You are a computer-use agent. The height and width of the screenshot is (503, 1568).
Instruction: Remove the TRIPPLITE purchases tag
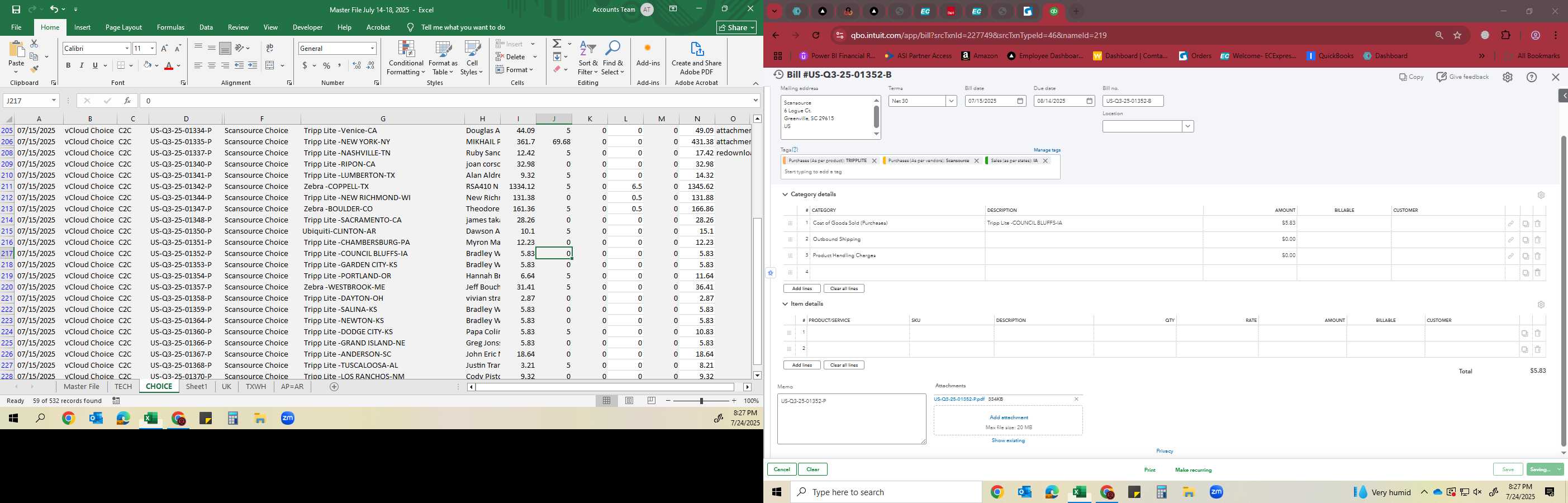point(874,161)
